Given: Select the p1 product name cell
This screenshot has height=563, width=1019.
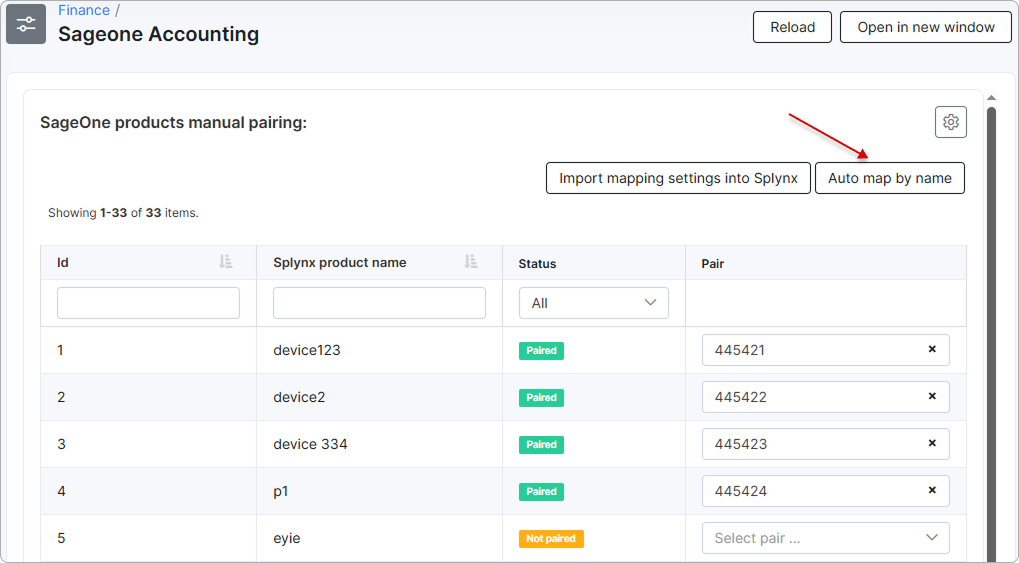Looking at the screenshot, I should [x=380, y=491].
